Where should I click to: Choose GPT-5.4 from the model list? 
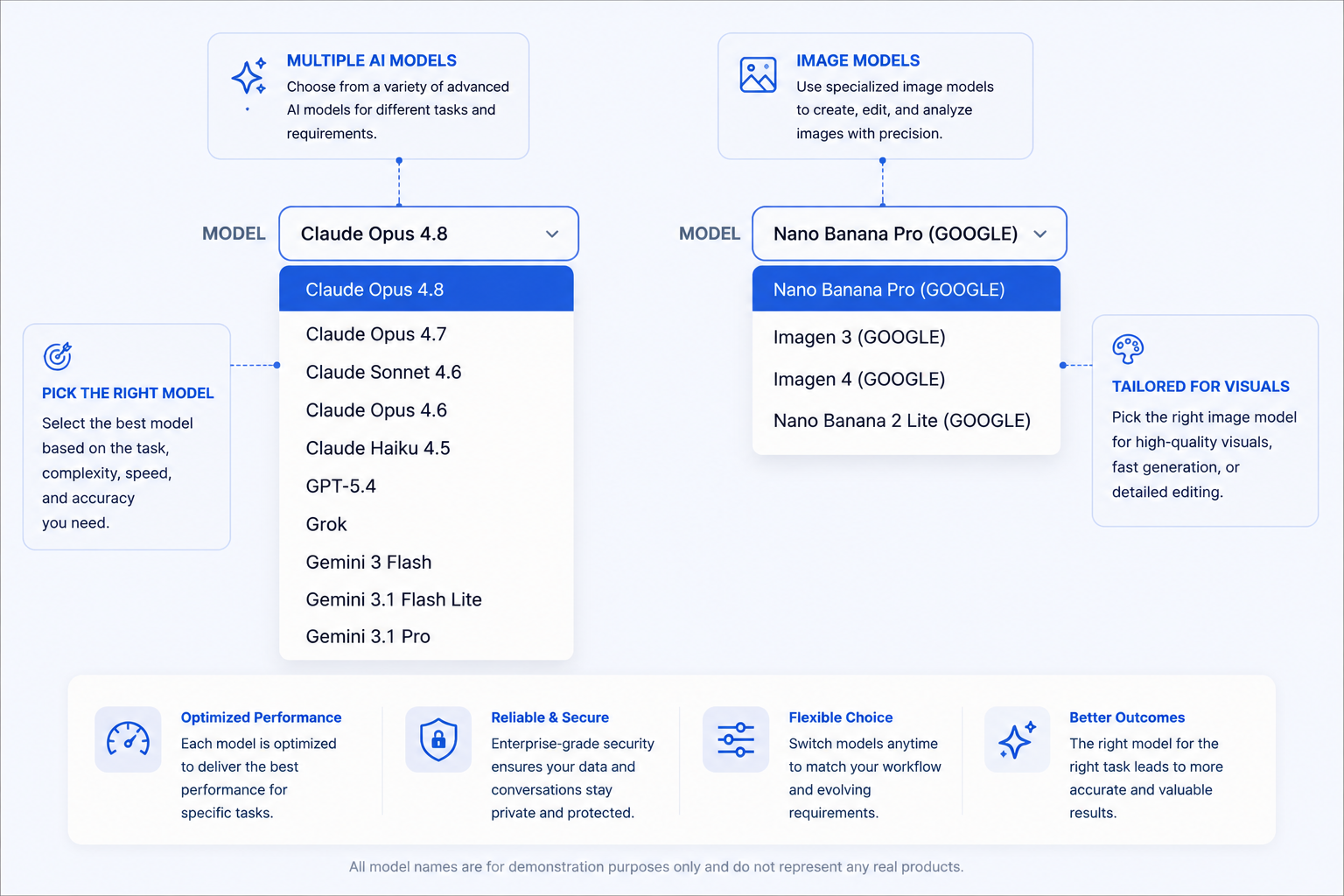coord(426,486)
